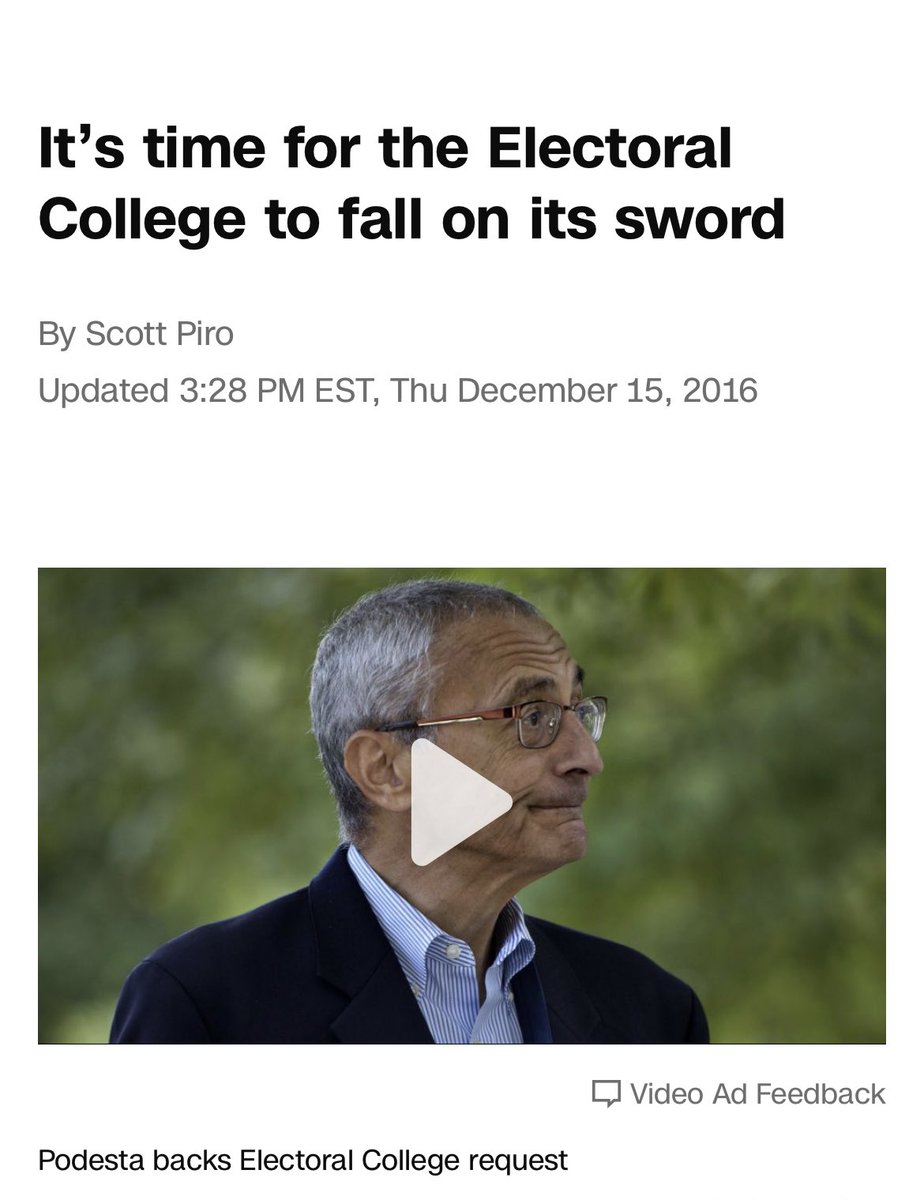
Task: Open the Video Ad Feedback link
Action: [x=738, y=1094]
